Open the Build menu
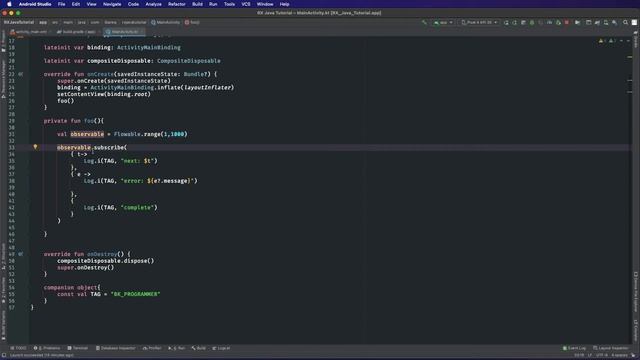This screenshot has height=360, width=640. 197,4
